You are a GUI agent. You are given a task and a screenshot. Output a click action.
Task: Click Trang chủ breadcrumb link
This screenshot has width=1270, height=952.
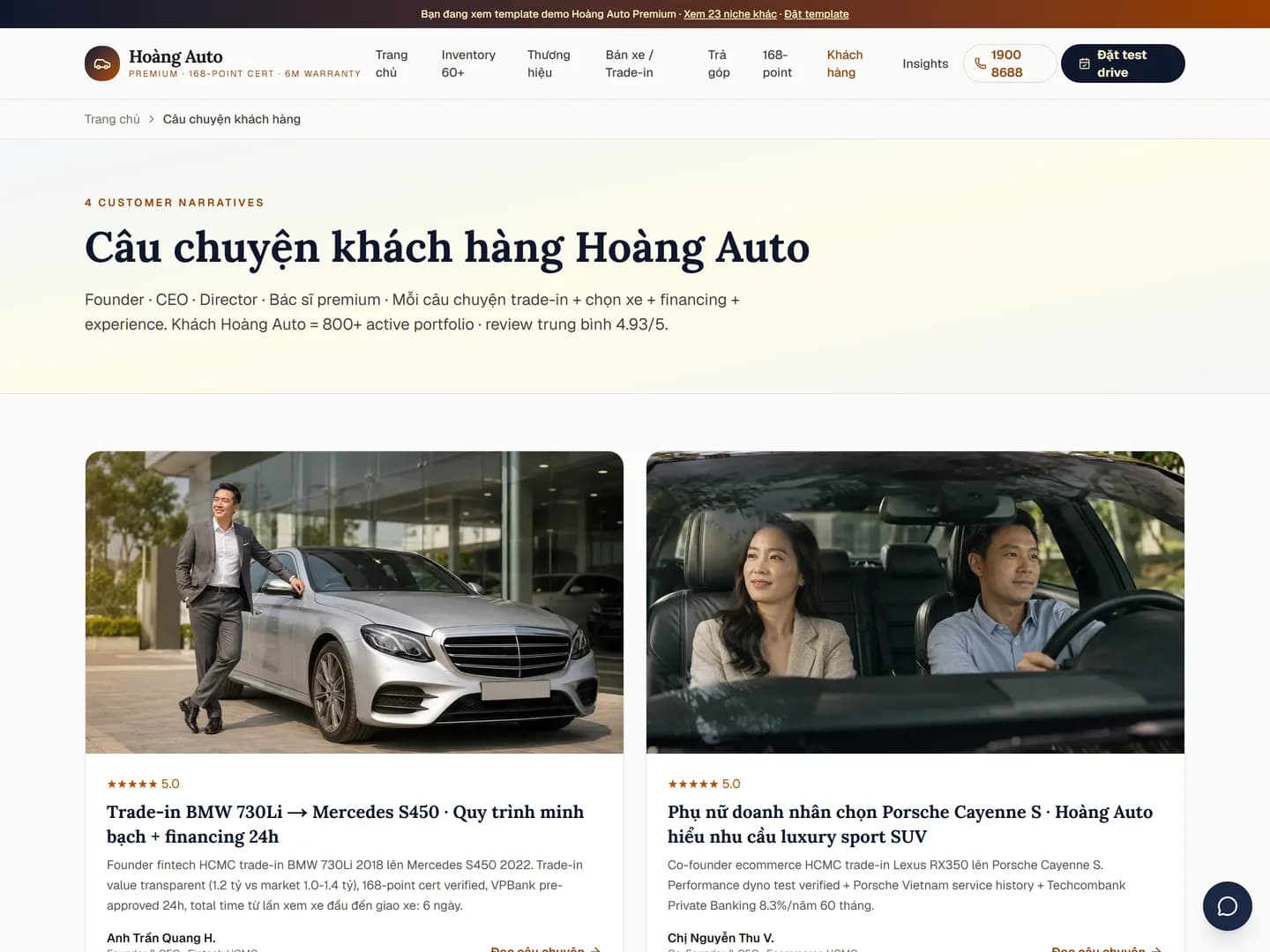tap(112, 119)
